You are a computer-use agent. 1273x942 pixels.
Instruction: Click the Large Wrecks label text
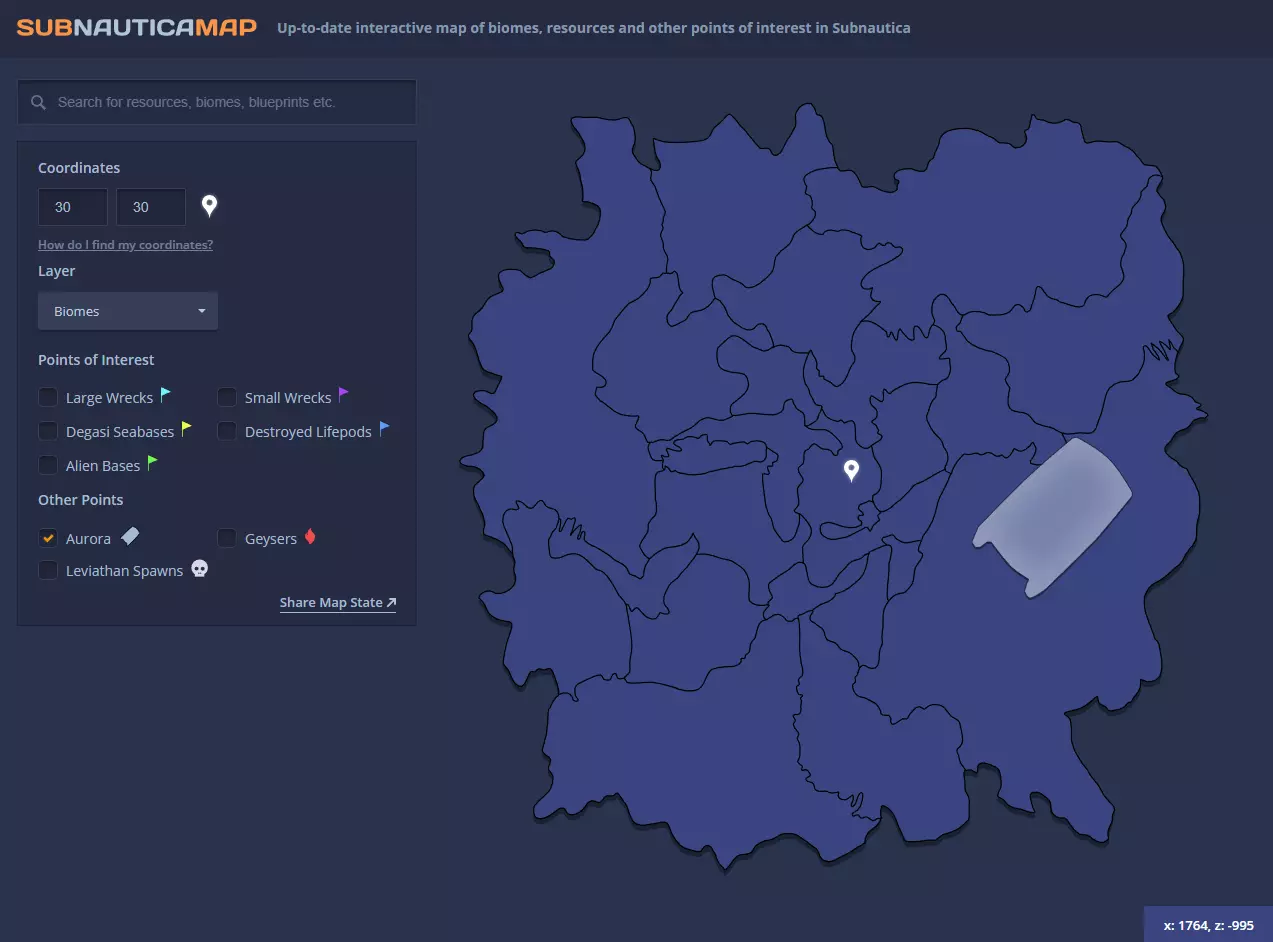click(x=109, y=398)
